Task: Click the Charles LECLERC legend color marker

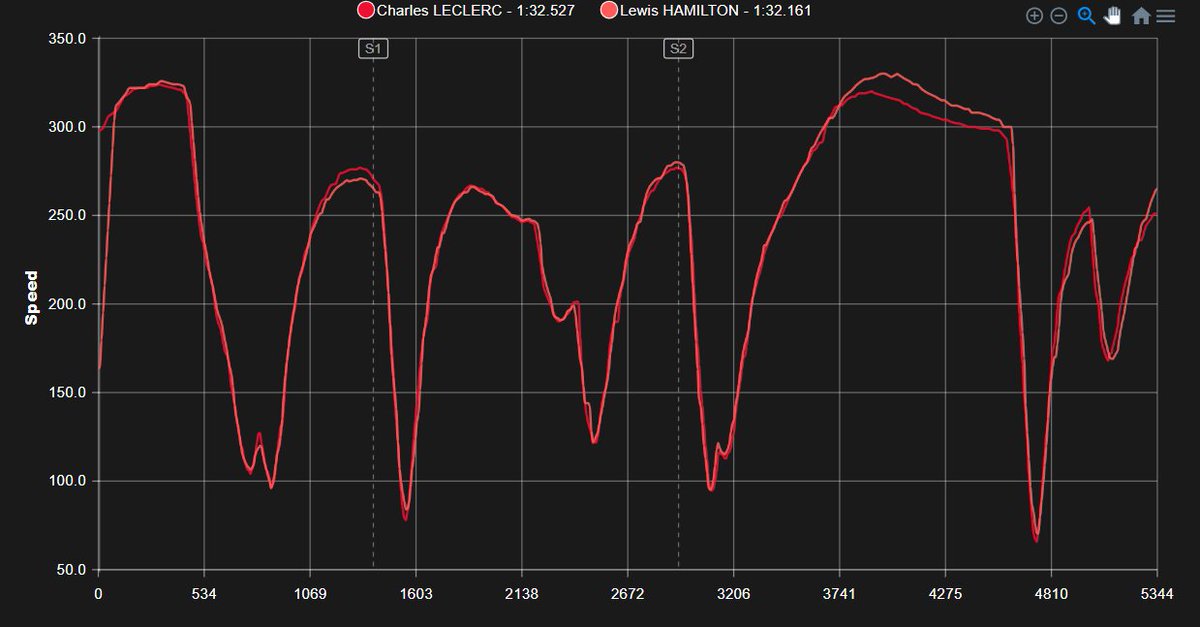Action: click(x=366, y=11)
